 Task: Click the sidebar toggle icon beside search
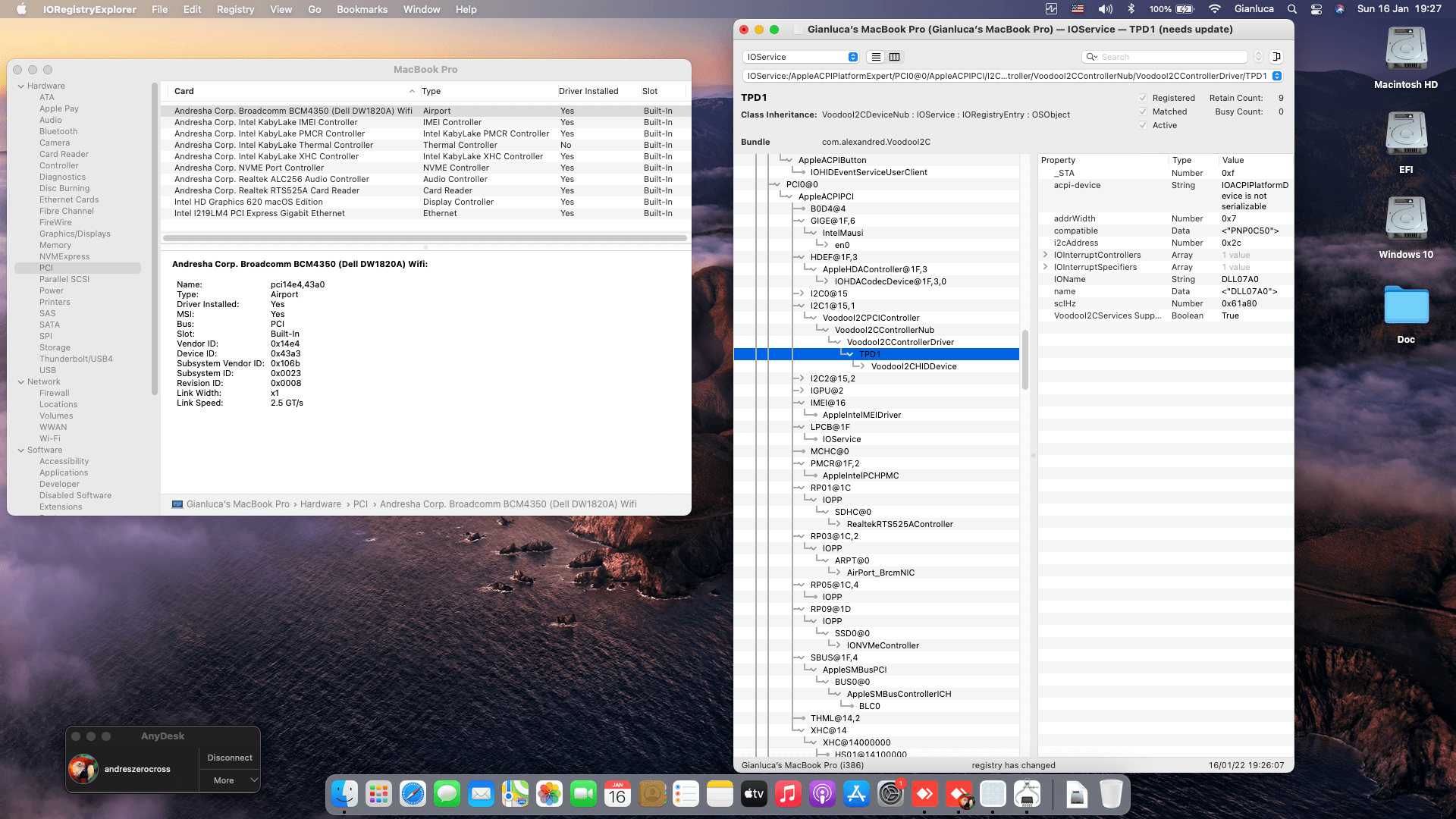tap(1277, 57)
